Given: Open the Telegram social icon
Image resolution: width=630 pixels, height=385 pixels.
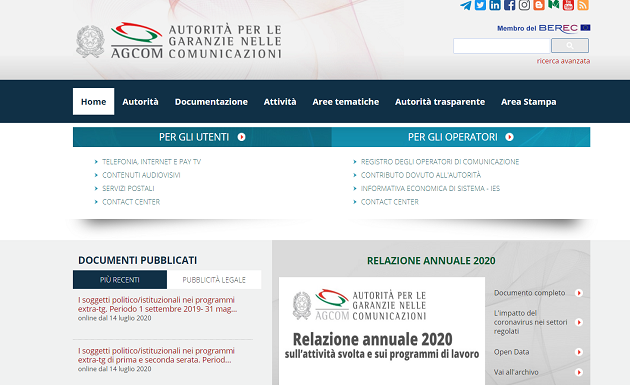Looking at the screenshot, I should [466, 5].
